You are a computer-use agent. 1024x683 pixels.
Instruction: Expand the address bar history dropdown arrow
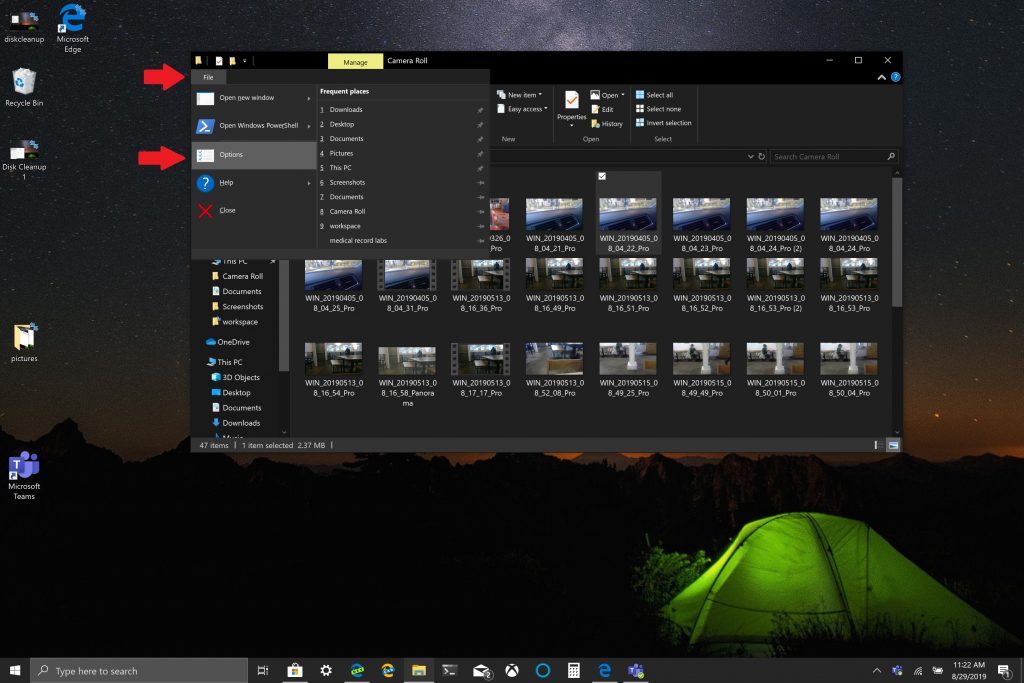pos(750,157)
